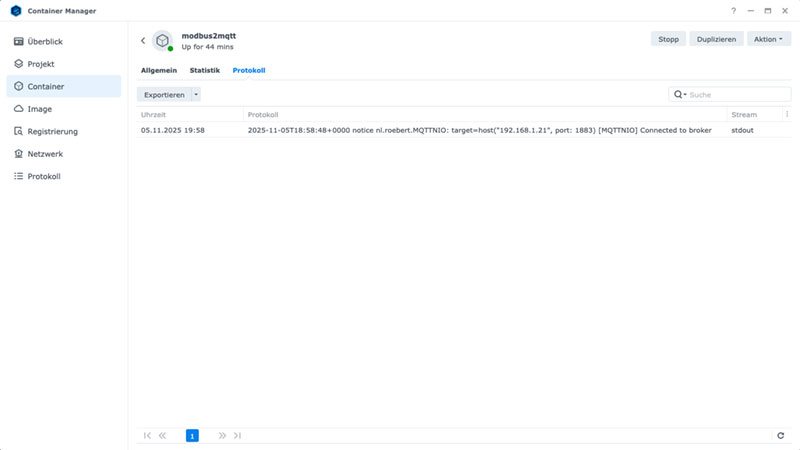Jump to first page of log
Image resolution: width=800 pixels, height=450 pixels.
pos(148,436)
